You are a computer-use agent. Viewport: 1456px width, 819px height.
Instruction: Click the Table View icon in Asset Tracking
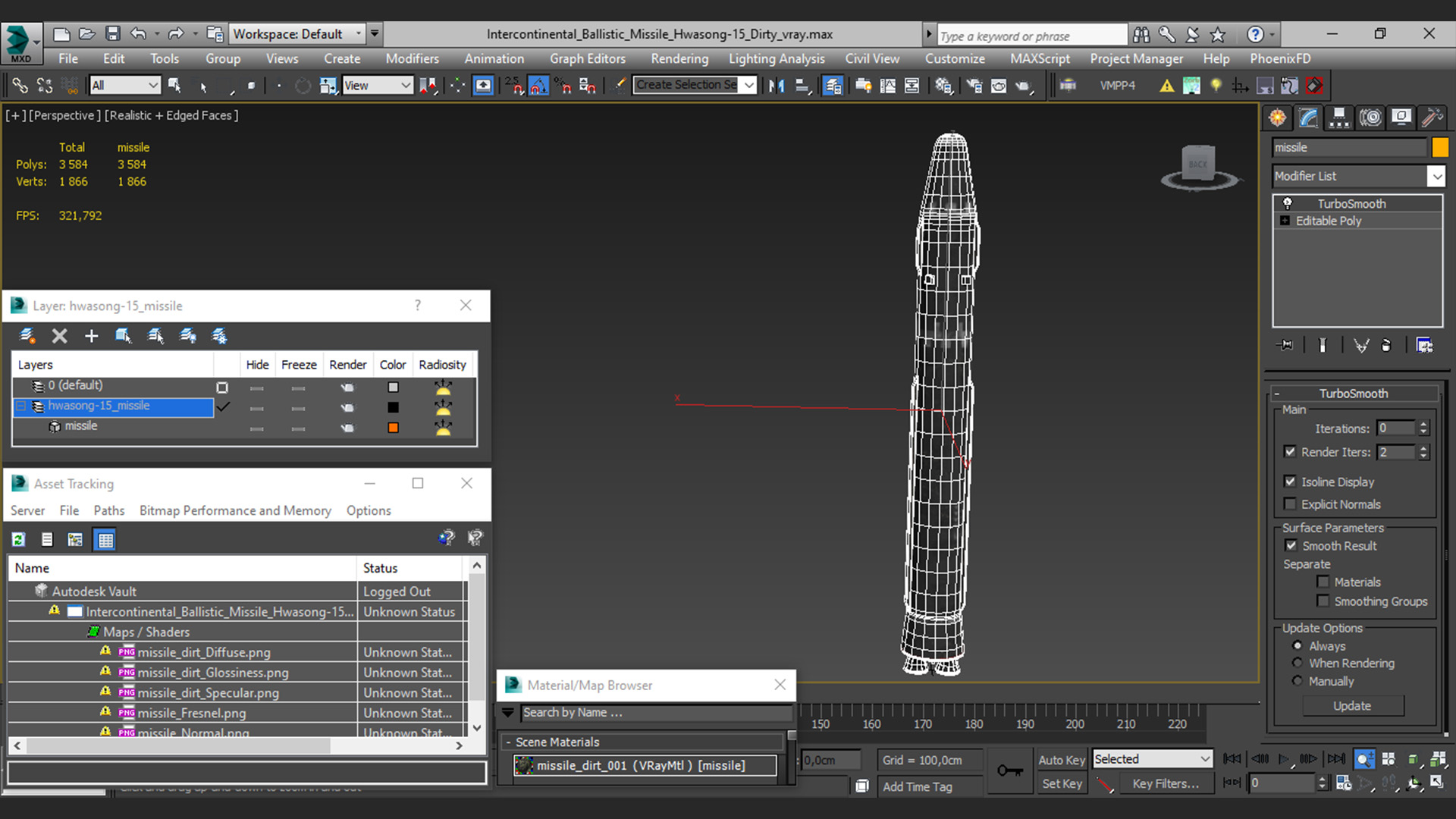[x=105, y=540]
